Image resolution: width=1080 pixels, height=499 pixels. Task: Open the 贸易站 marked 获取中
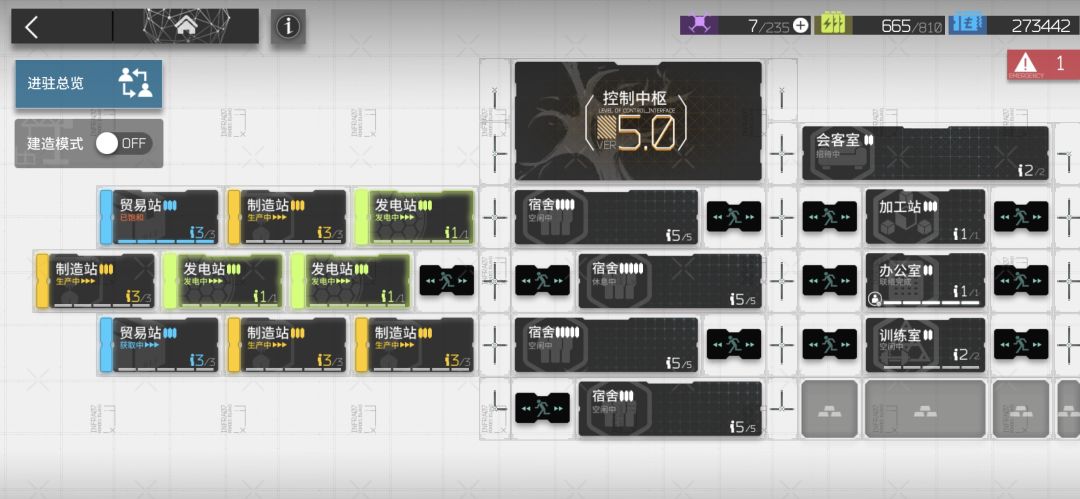click(x=159, y=345)
